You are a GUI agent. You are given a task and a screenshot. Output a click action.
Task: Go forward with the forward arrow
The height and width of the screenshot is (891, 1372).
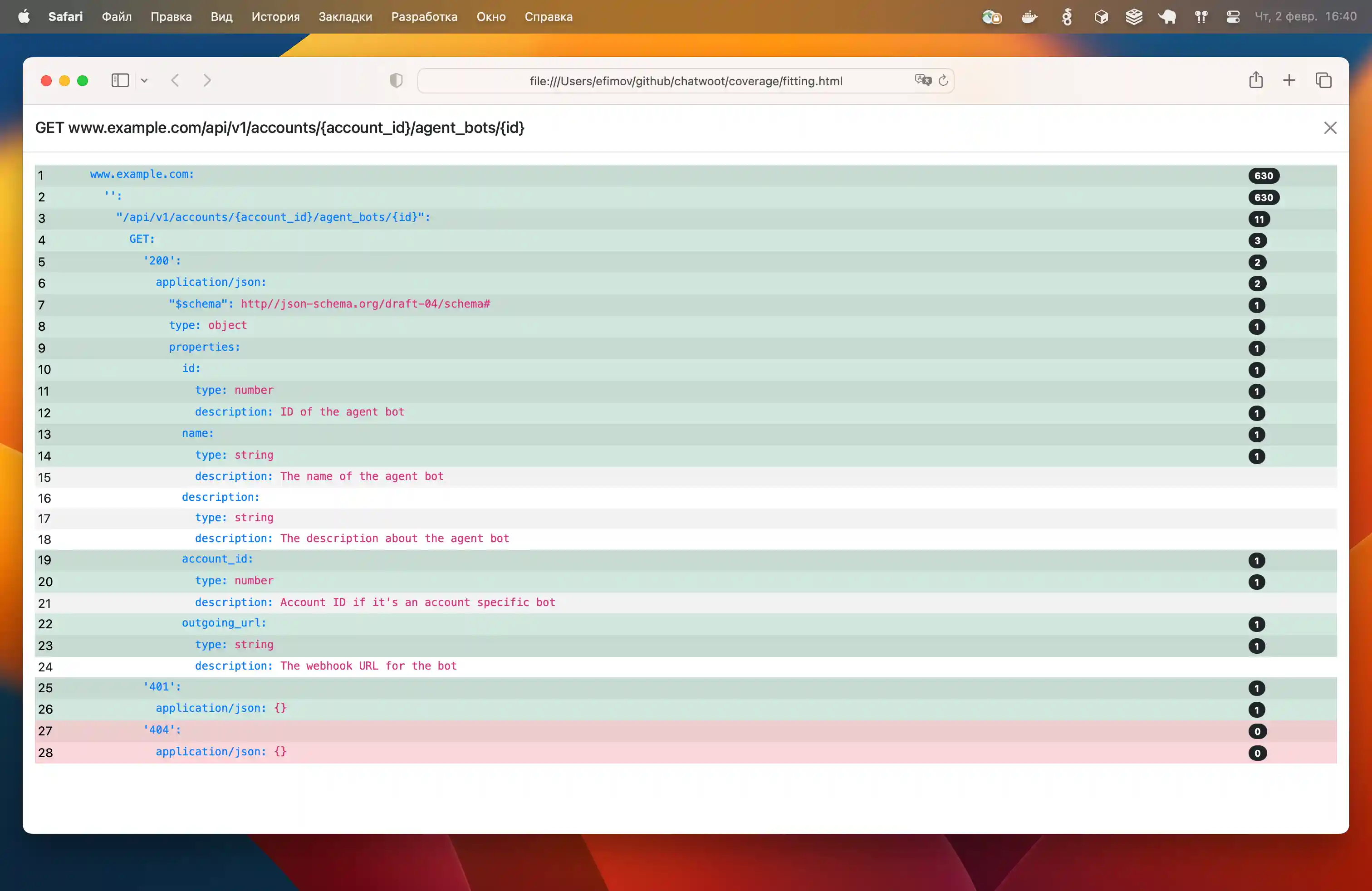[x=207, y=81]
